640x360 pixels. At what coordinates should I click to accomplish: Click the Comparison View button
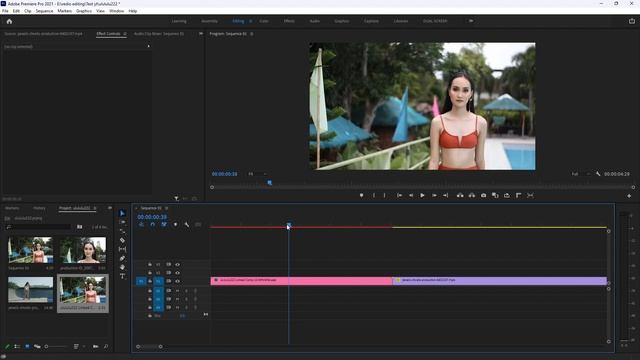coord(495,196)
